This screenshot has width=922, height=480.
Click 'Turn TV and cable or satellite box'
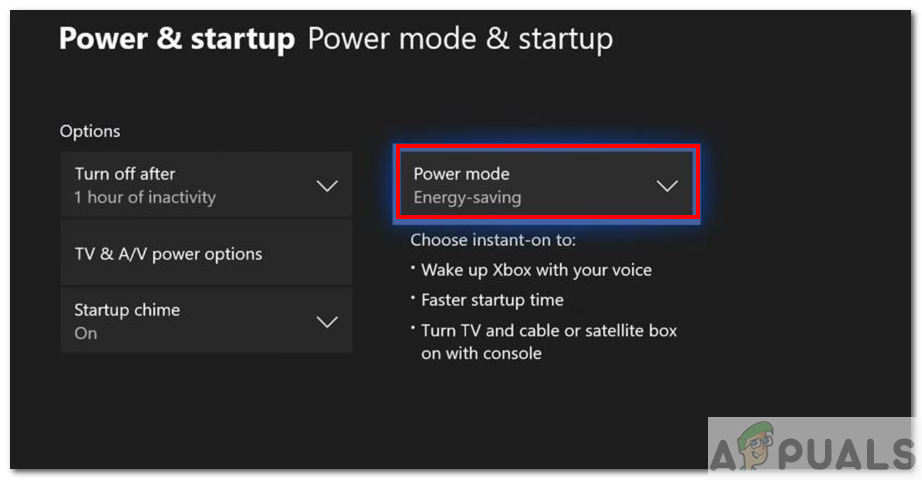tap(549, 330)
